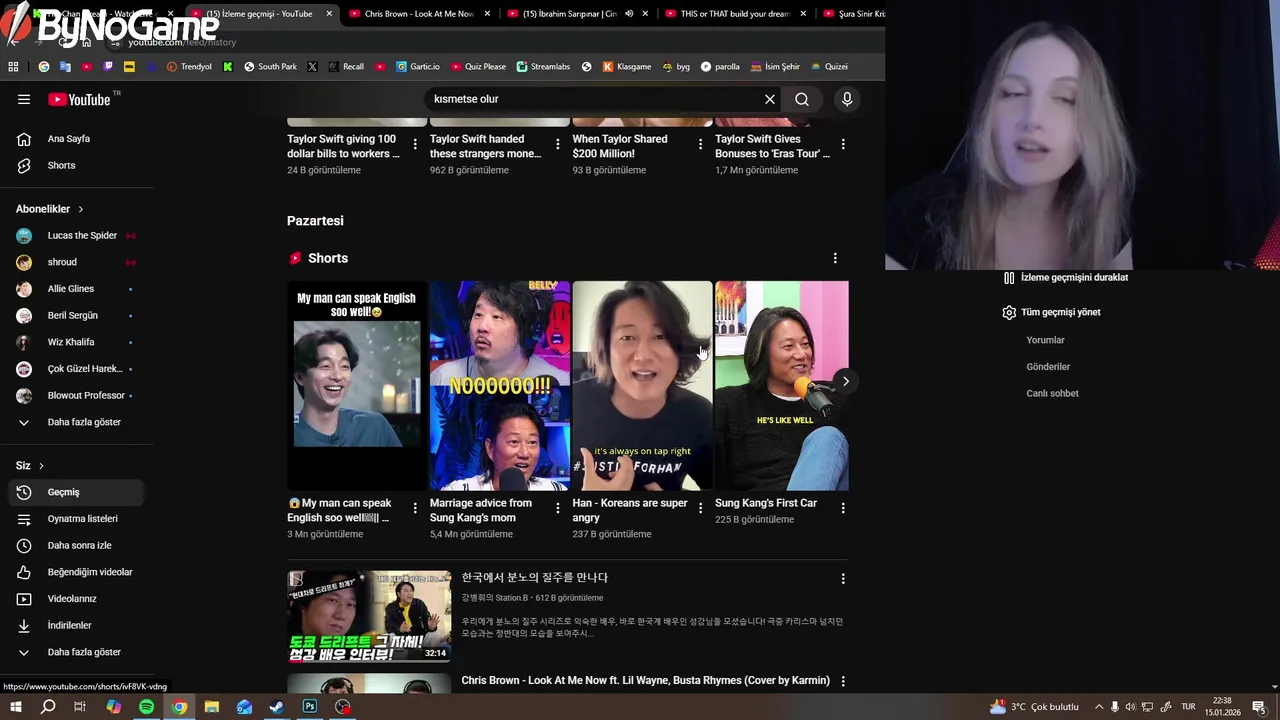
Task: Open the Quiz Please bookmark
Action: (478, 67)
